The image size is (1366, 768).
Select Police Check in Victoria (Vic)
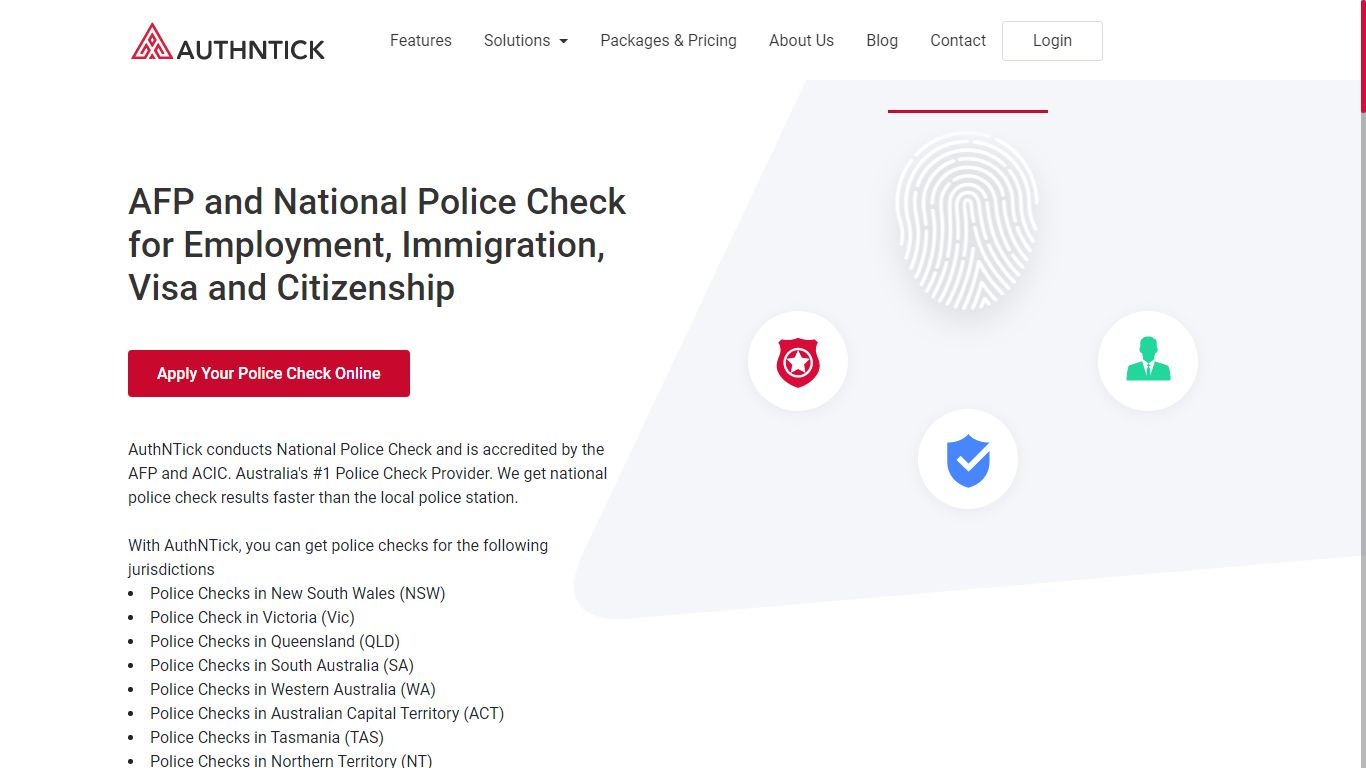point(252,617)
